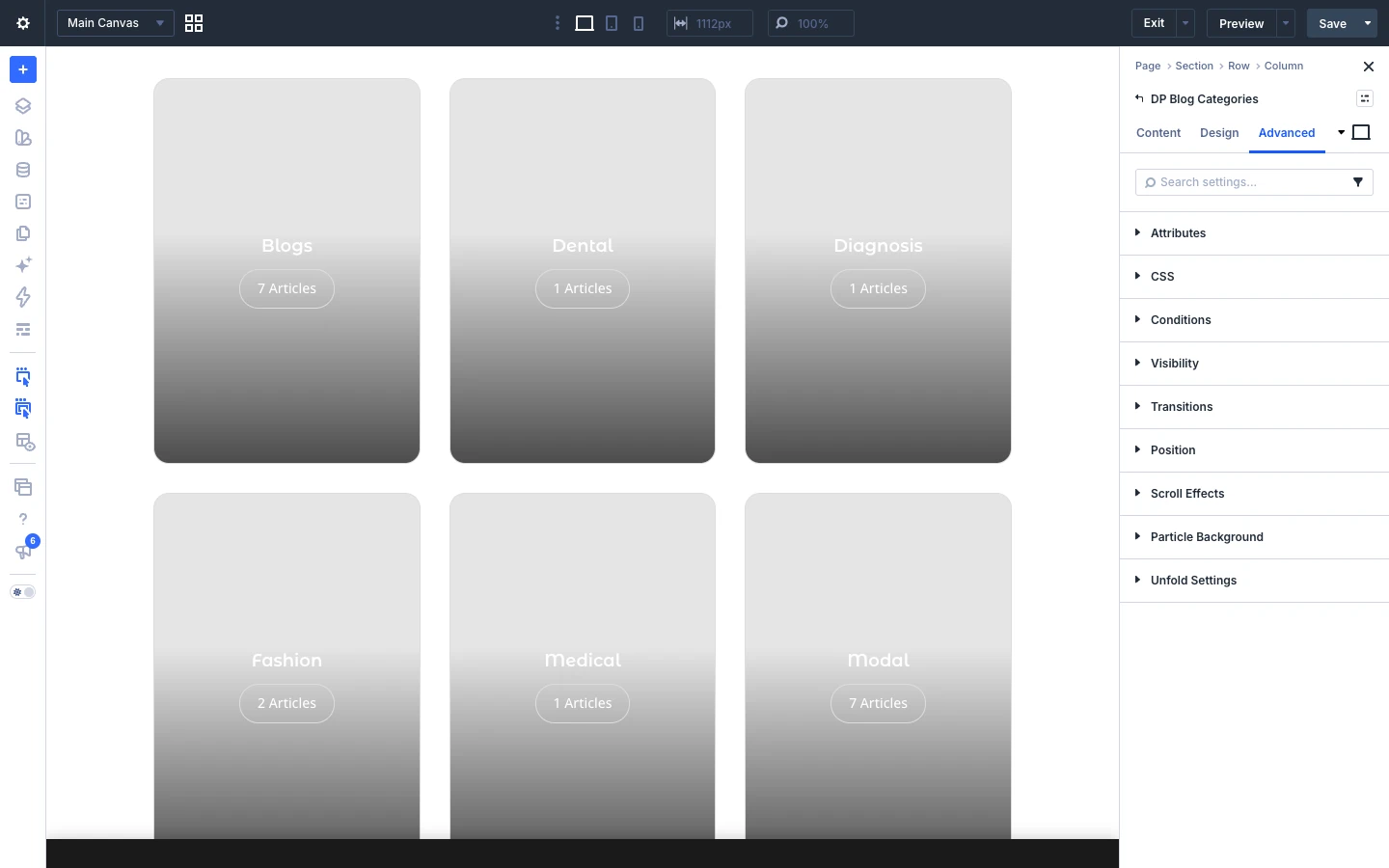Expand the CSS settings group

tap(1254, 277)
